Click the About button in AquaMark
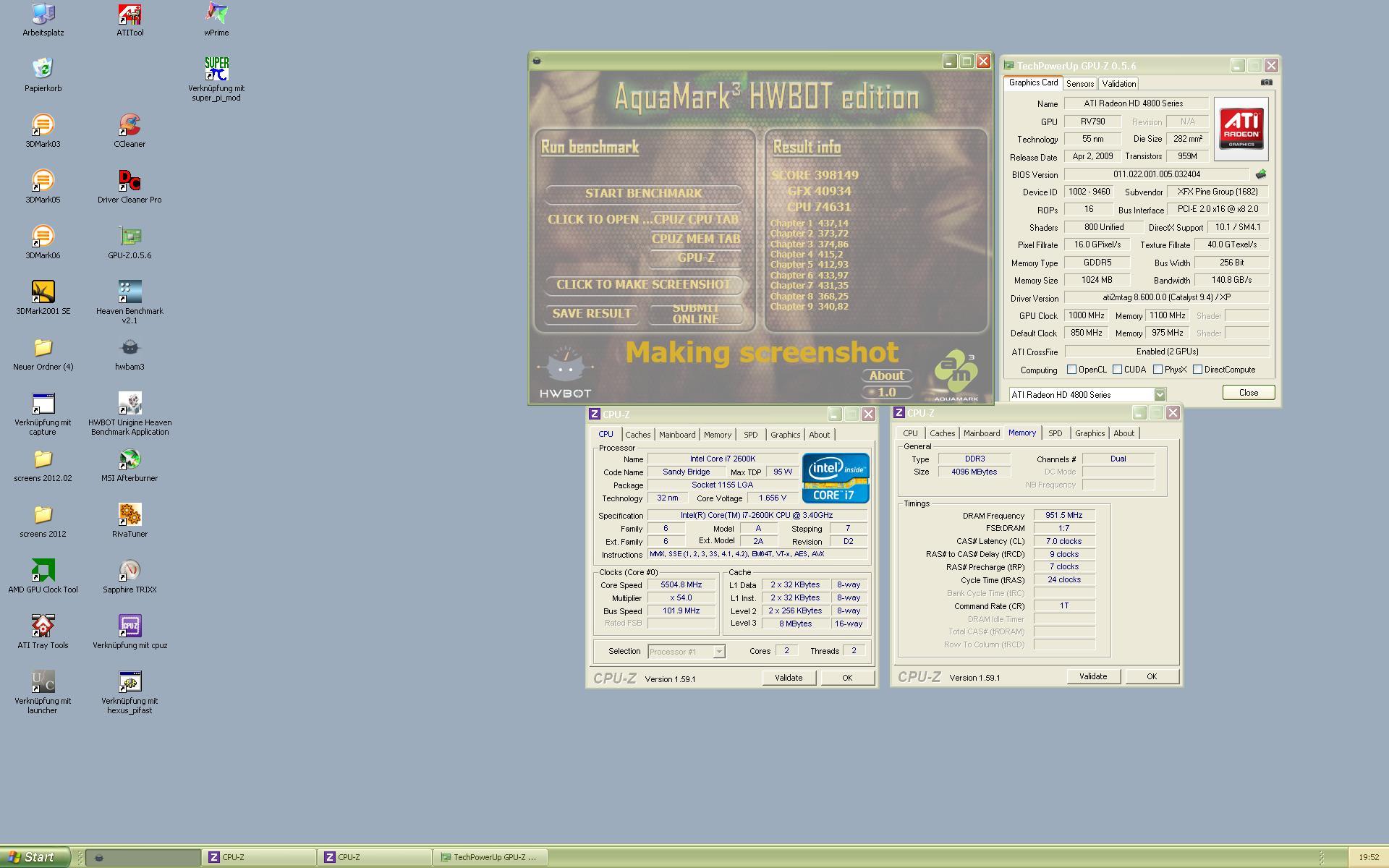This screenshot has width=1389, height=868. [886, 375]
